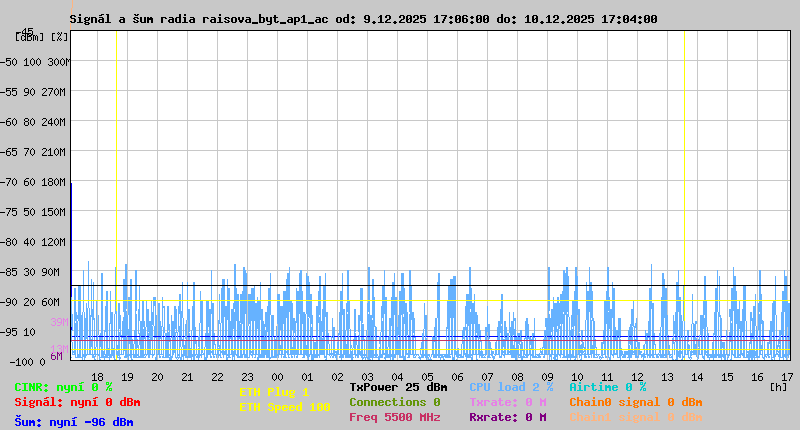This screenshot has height=430, width=800.
Task: Click the CINR legend label
Action: pos(63,387)
